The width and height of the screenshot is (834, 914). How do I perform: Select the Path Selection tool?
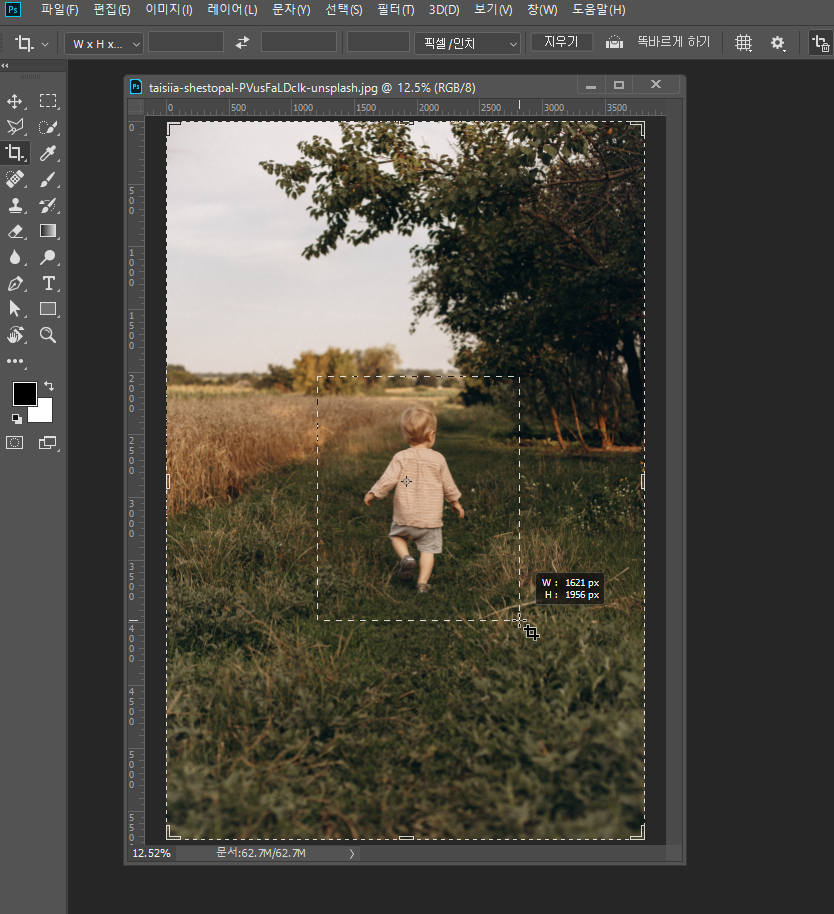click(x=15, y=308)
